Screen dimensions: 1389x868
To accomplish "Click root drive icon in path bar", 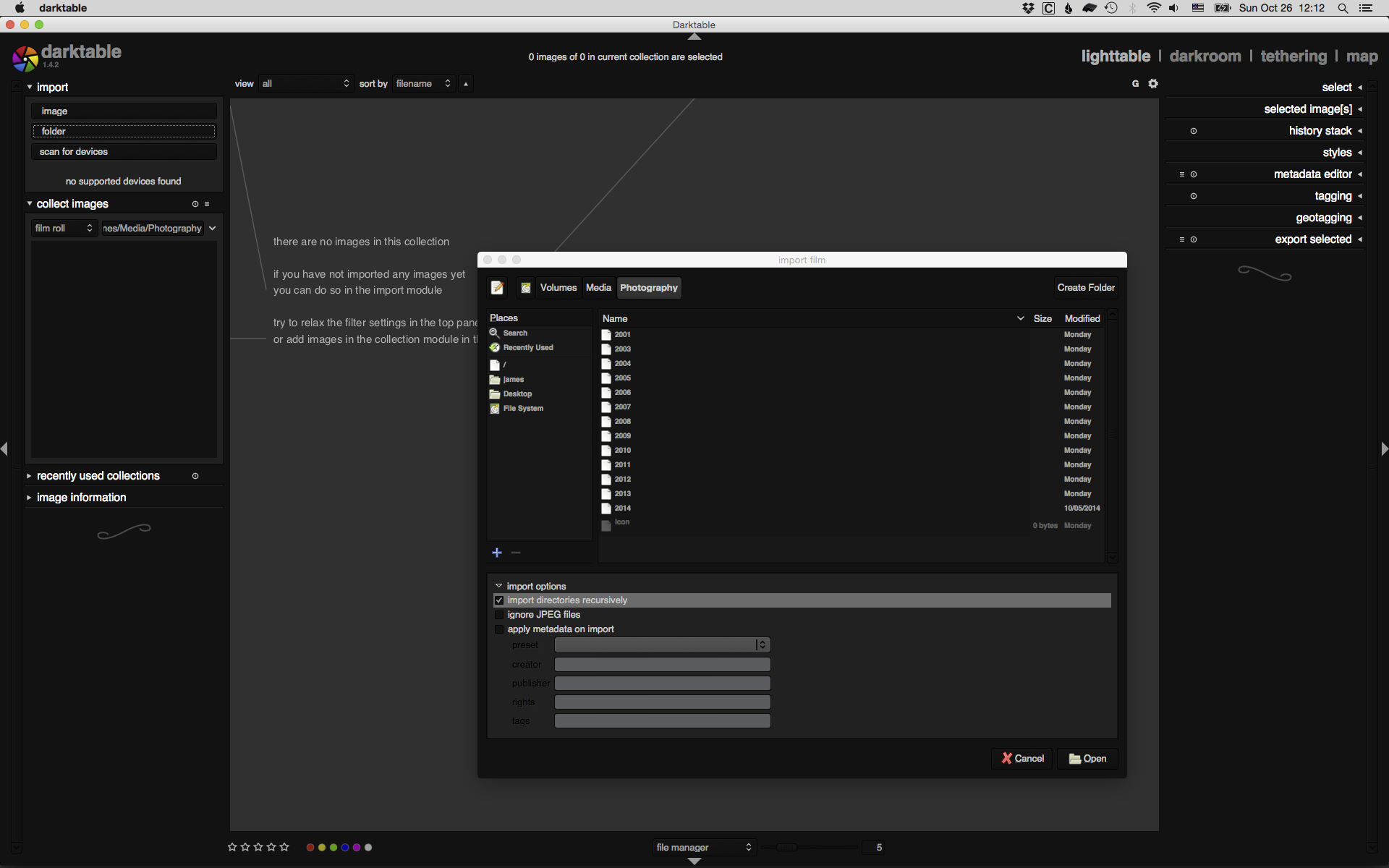I will pos(526,288).
